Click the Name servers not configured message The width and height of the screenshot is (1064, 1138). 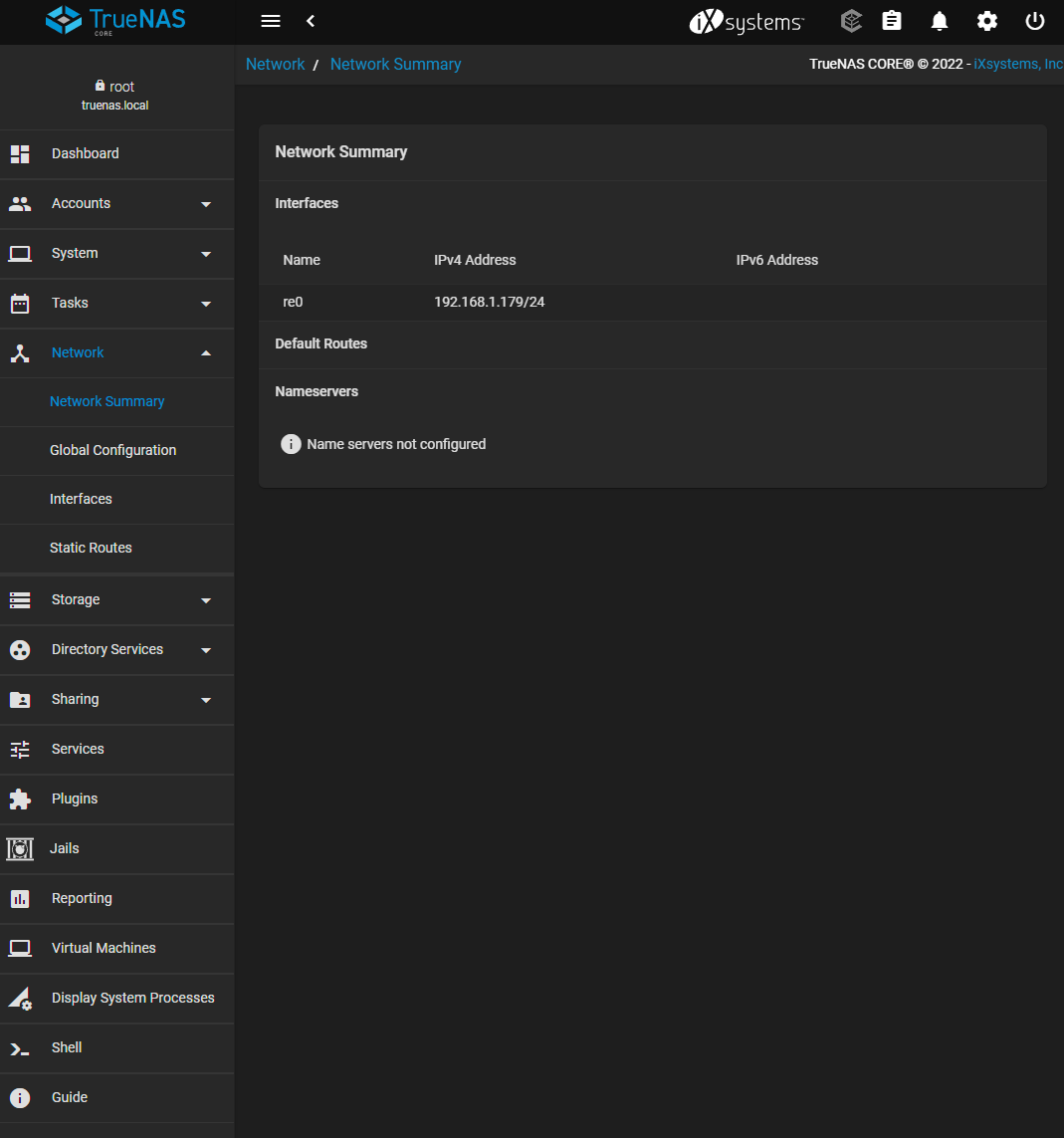point(396,444)
